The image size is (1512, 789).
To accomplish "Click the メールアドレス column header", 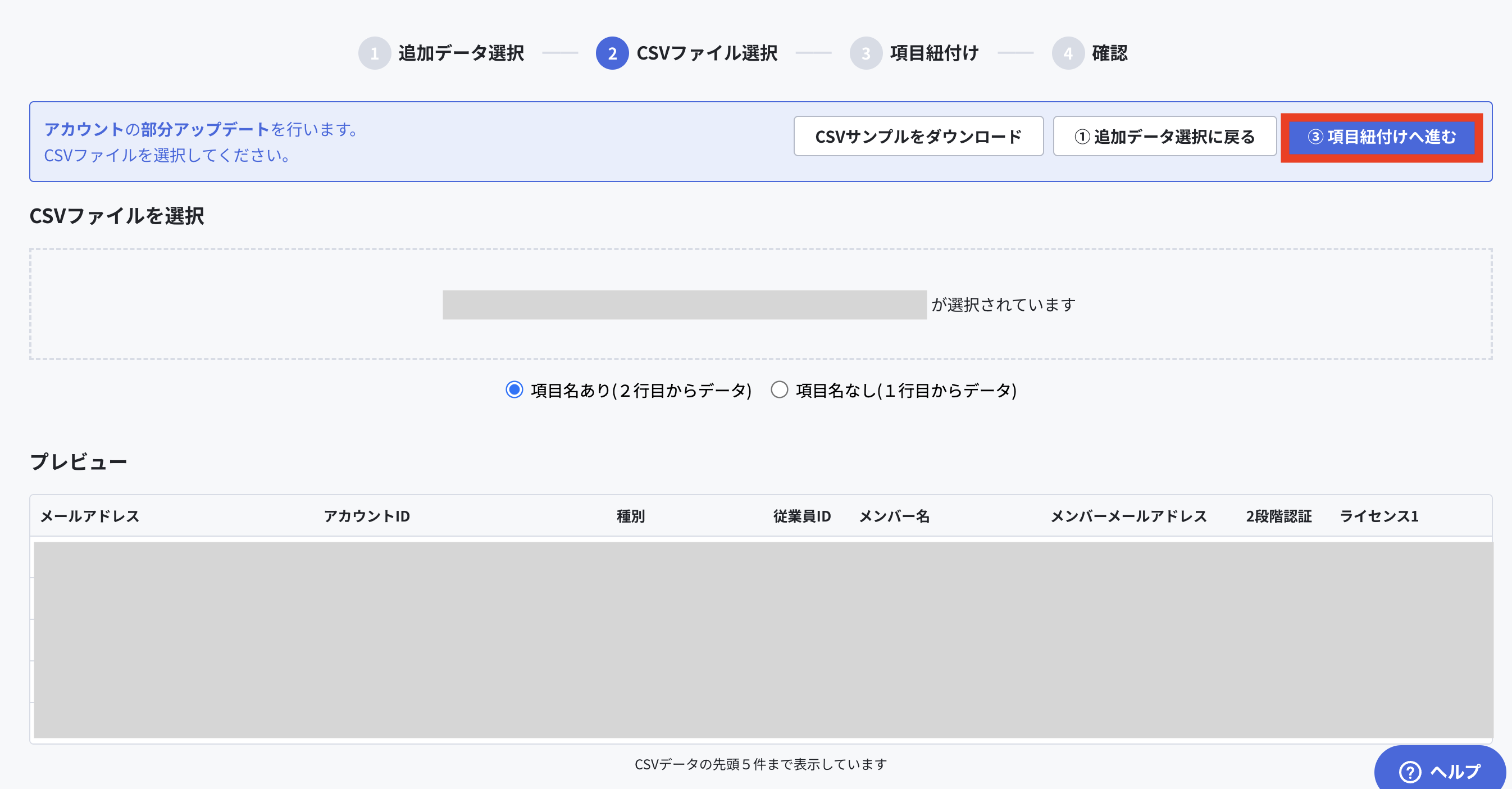I will [90, 516].
